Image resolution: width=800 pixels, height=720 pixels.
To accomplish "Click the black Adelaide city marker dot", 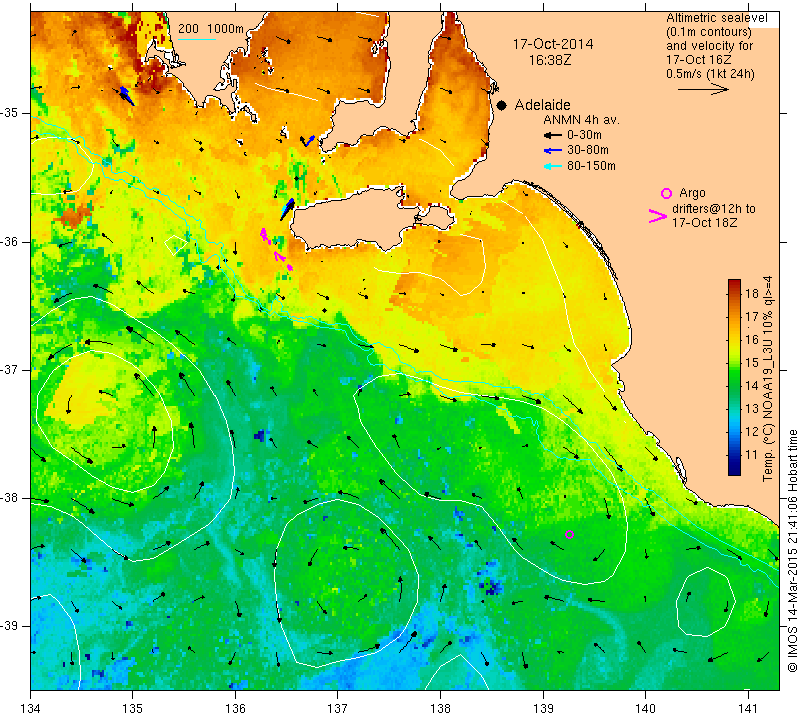I will pos(502,105).
